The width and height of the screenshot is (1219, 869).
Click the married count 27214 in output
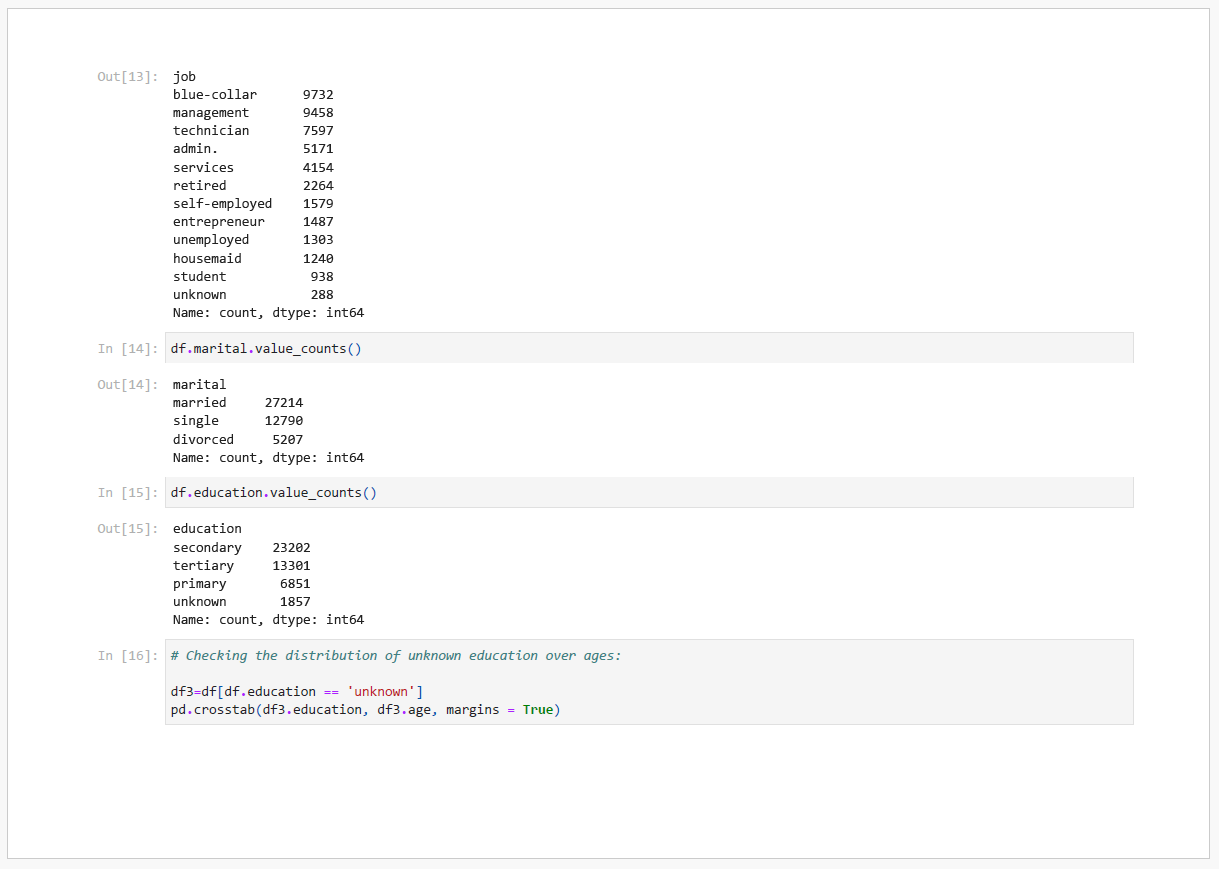pyautogui.click(x=283, y=403)
